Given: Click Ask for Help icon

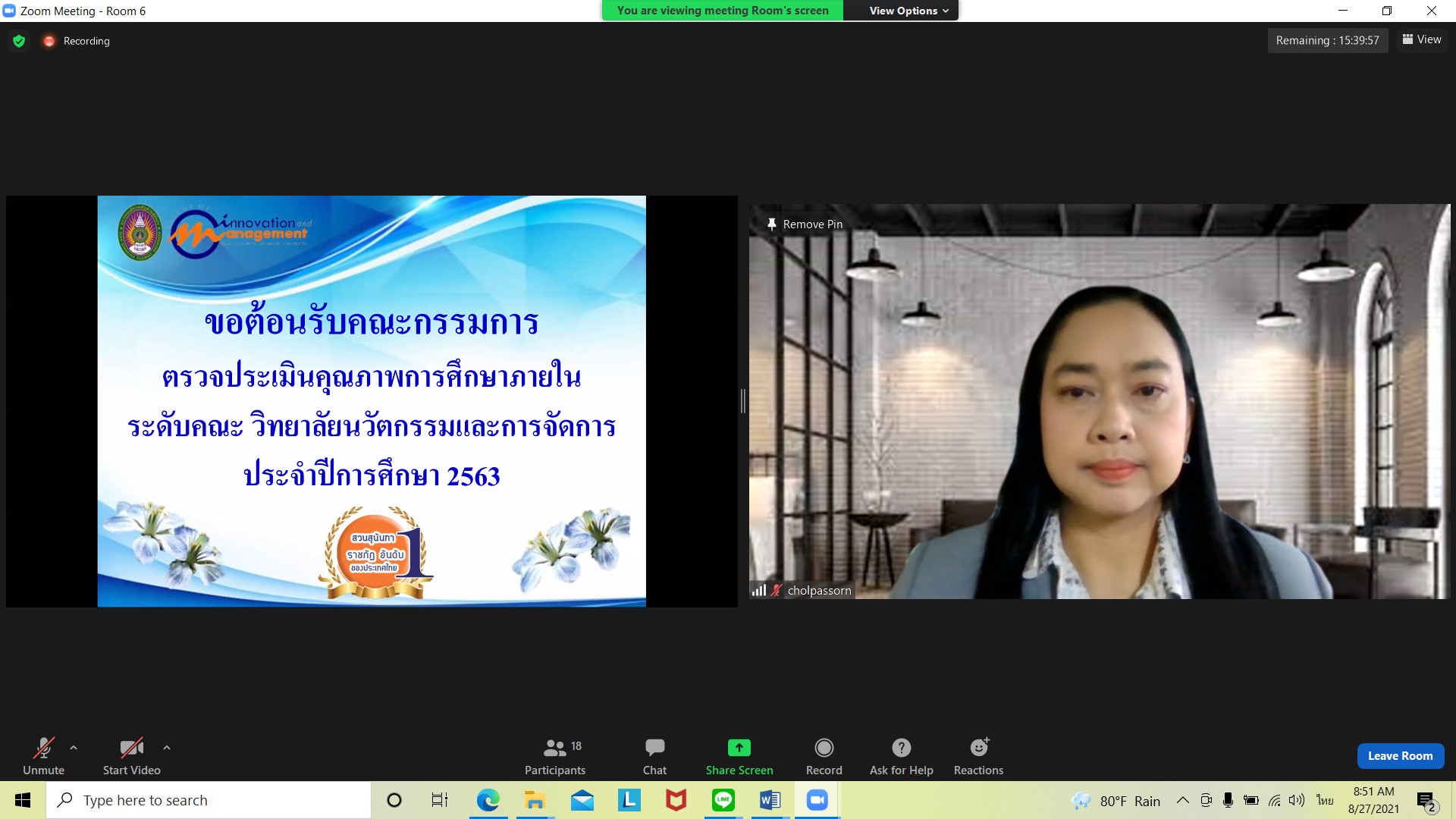Looking at the screenshot, I should (901, 748).
